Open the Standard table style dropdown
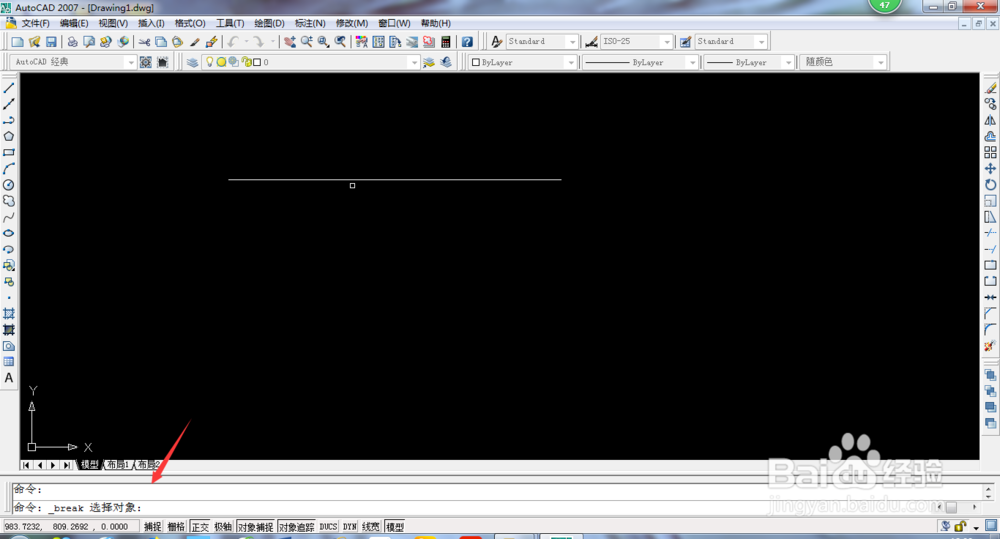Screen dimensions: 1000x539 [x=761, y=42]
